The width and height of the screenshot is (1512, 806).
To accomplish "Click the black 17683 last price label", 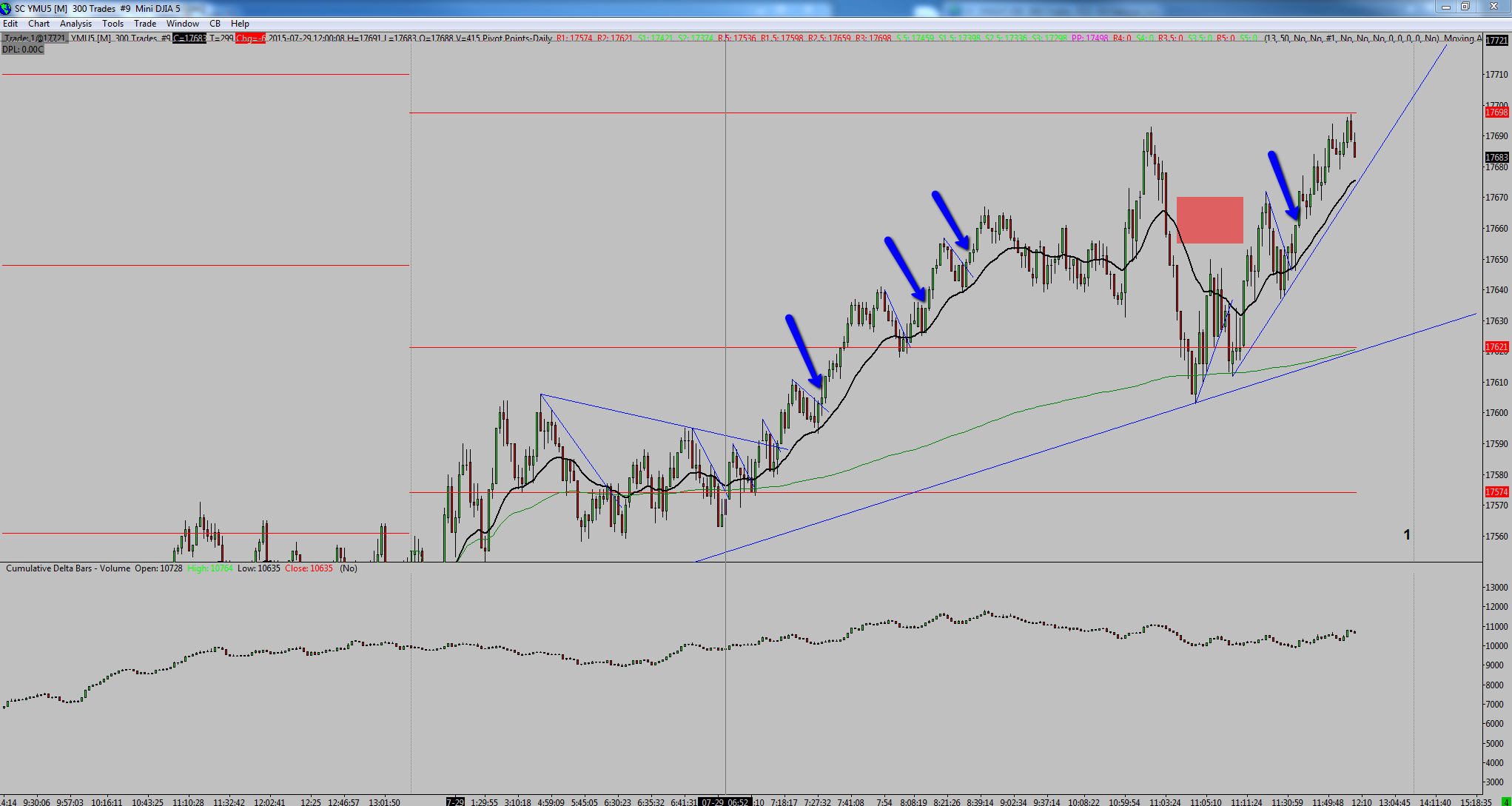I will pos(1496,158).
